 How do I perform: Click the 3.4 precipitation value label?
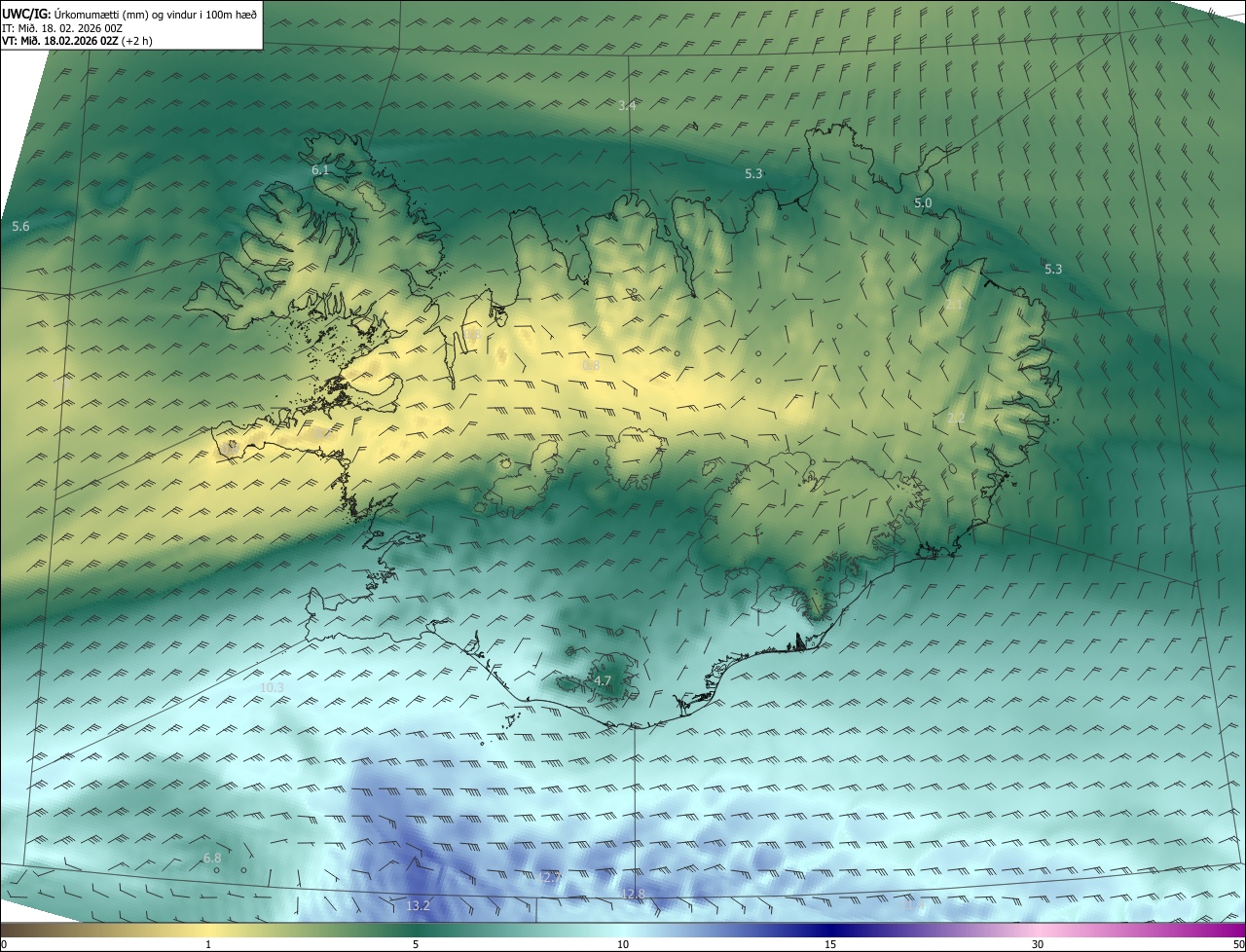(627, 105)
